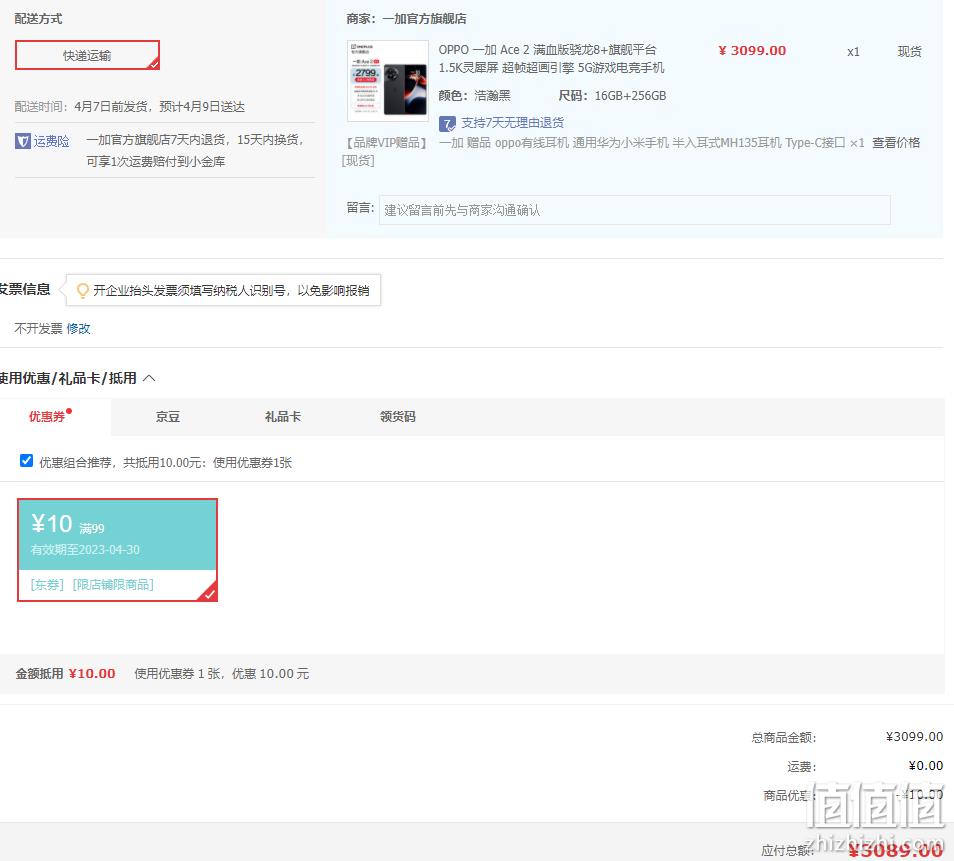The image size is (954, 861).
Task: Click the 运费 ¥0.00 value
Action: [925, 766]
